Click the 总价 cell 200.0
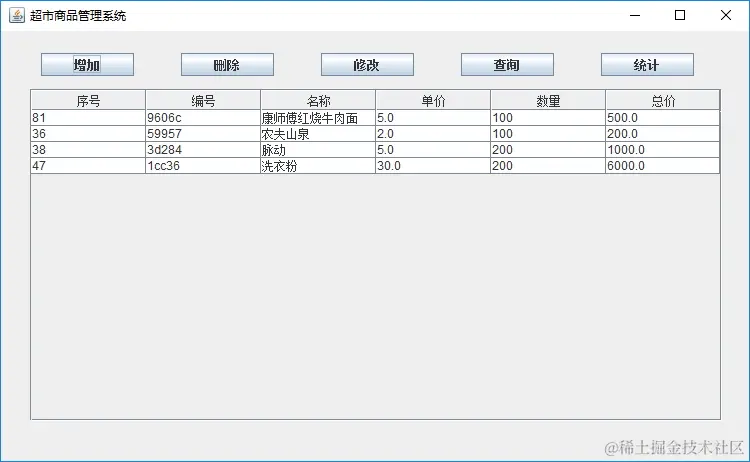Screen dimensions: 750x462 pyautogui.click(x=663, y=134)
